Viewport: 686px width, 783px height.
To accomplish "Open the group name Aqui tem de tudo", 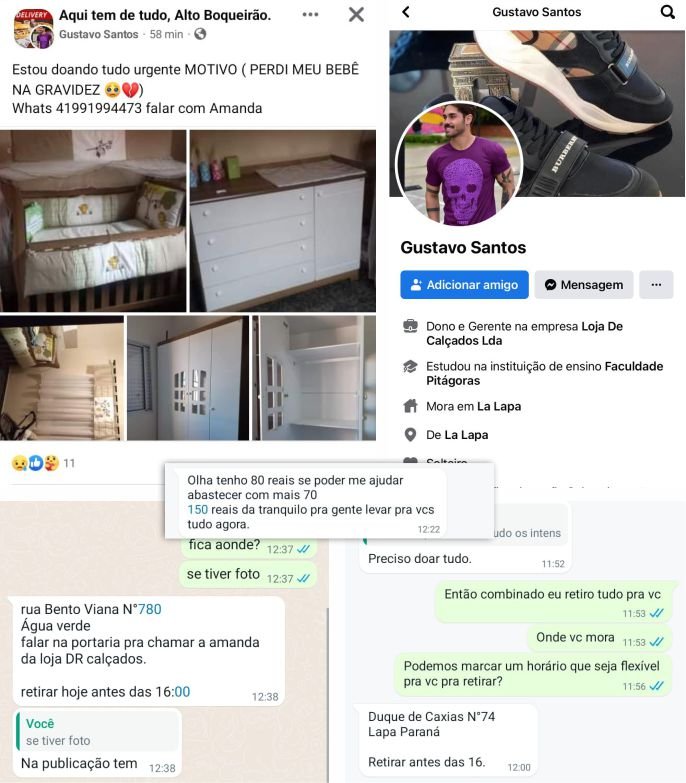I will click(165, 15).
